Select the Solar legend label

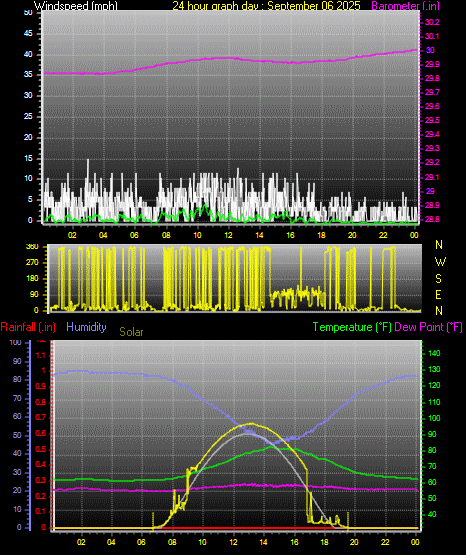point(131,332)
